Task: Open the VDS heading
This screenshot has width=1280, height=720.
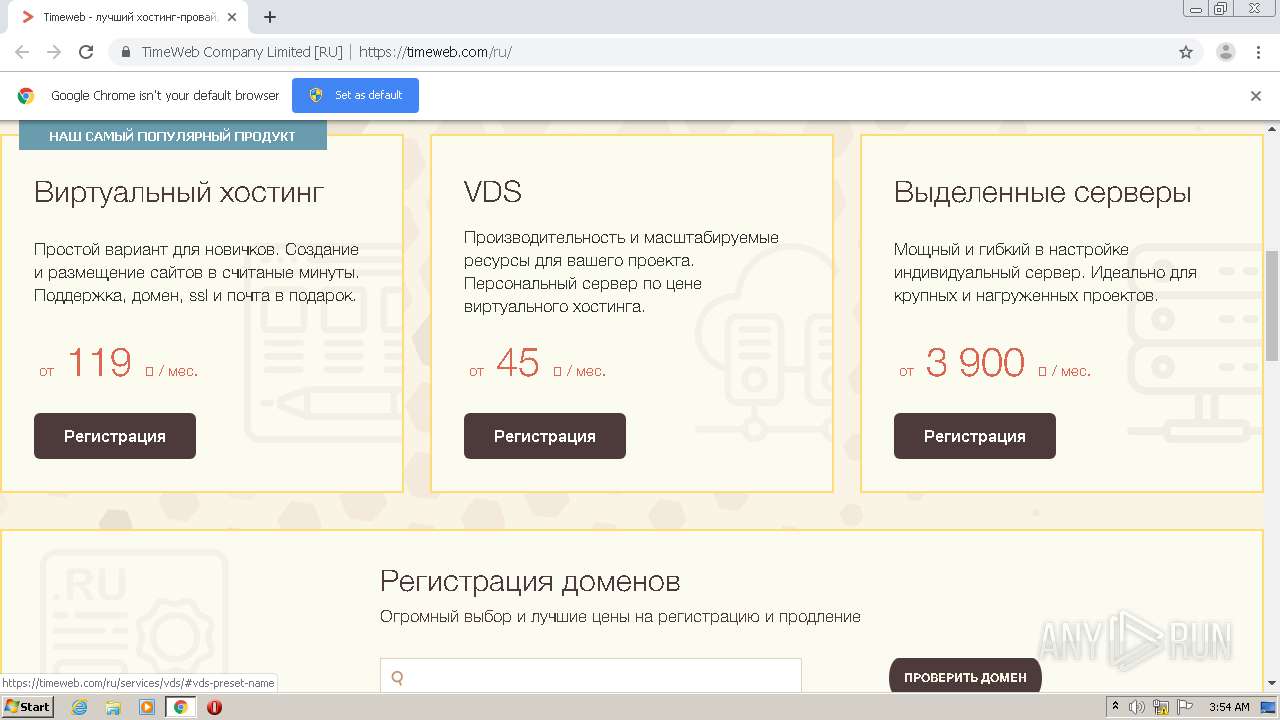Action: click(493, 192)
